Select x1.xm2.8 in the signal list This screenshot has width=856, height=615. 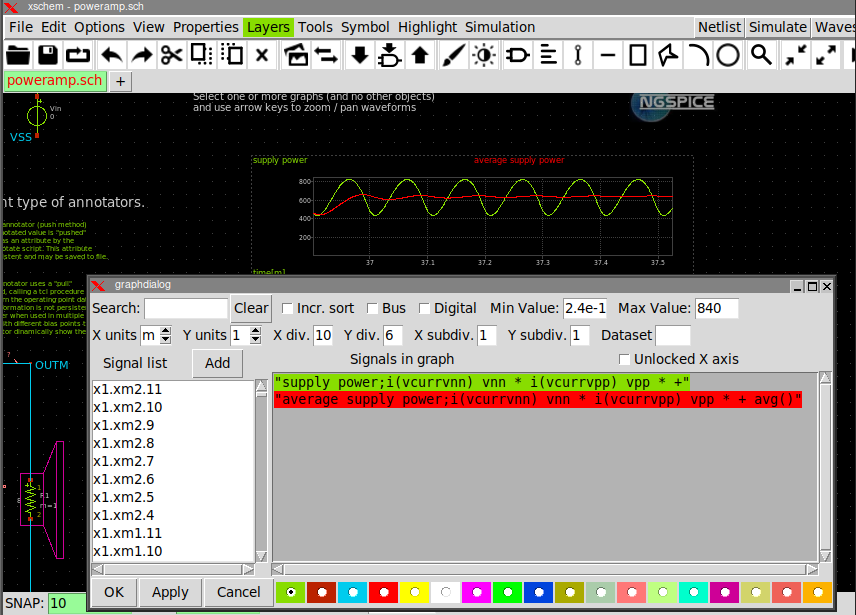123,443
